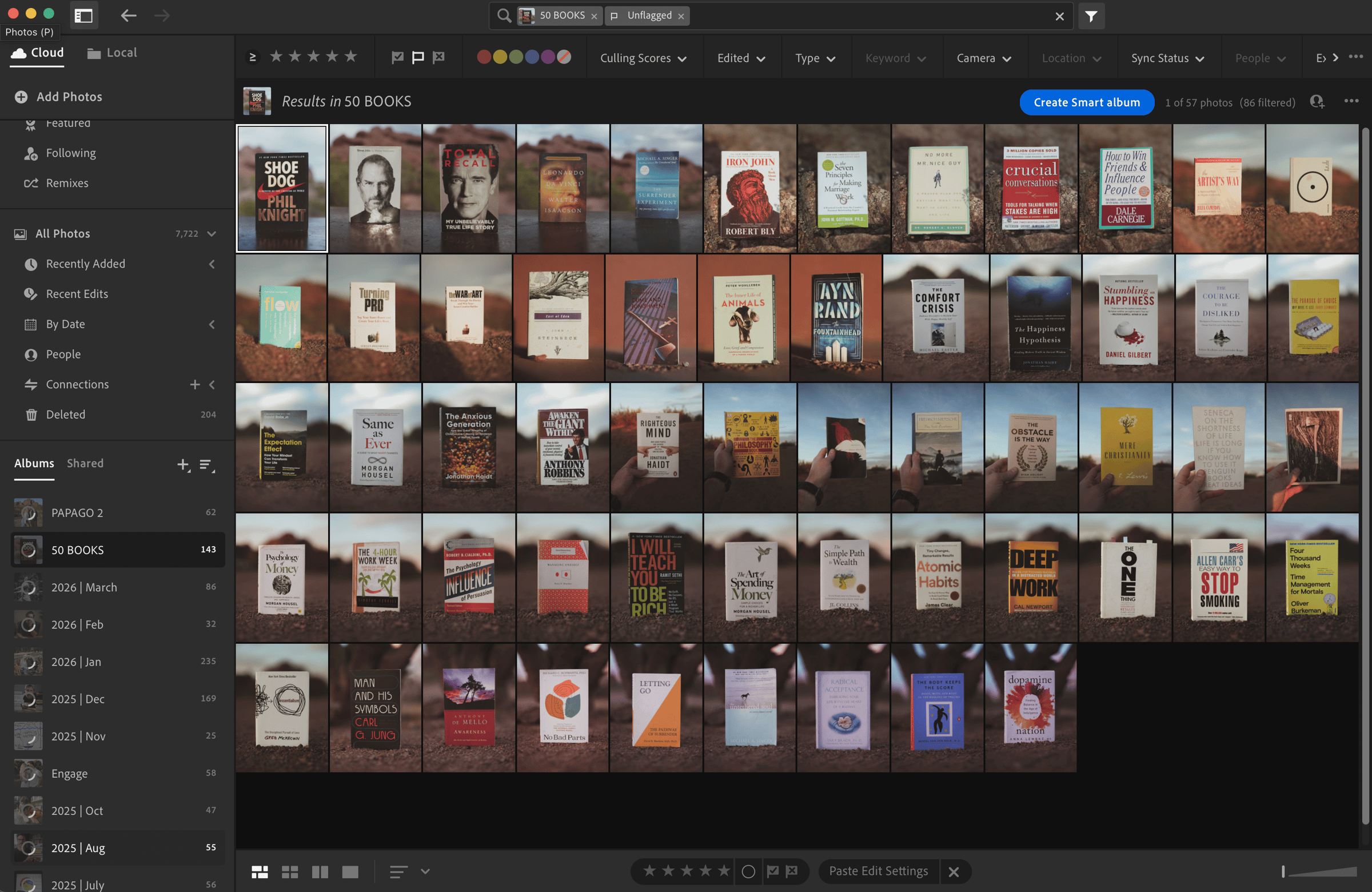Screen dimensions: 1372x892
Task: Switch to the Shared albums tab
Action: (85, 463)
